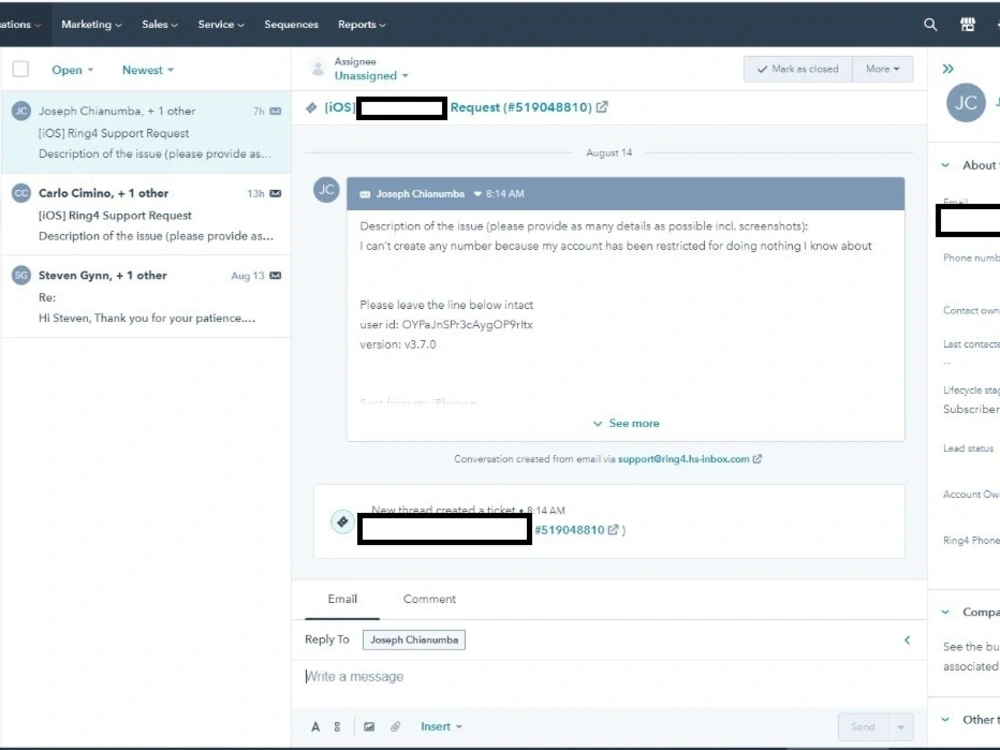Collapse the right sidebar with double chevron

coord(948,68)
